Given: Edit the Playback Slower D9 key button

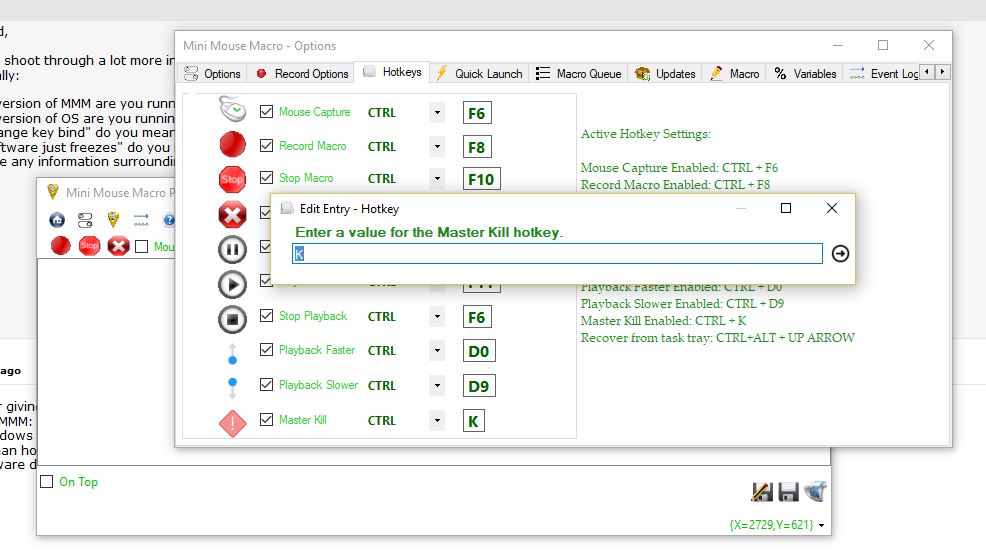Looking at the screenshot, I should click(479, 386).
